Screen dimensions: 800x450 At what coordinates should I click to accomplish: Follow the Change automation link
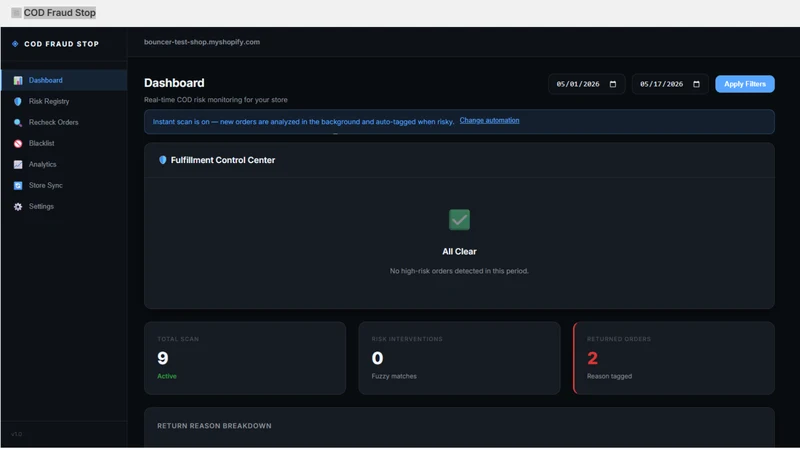(x=489, y=120)
